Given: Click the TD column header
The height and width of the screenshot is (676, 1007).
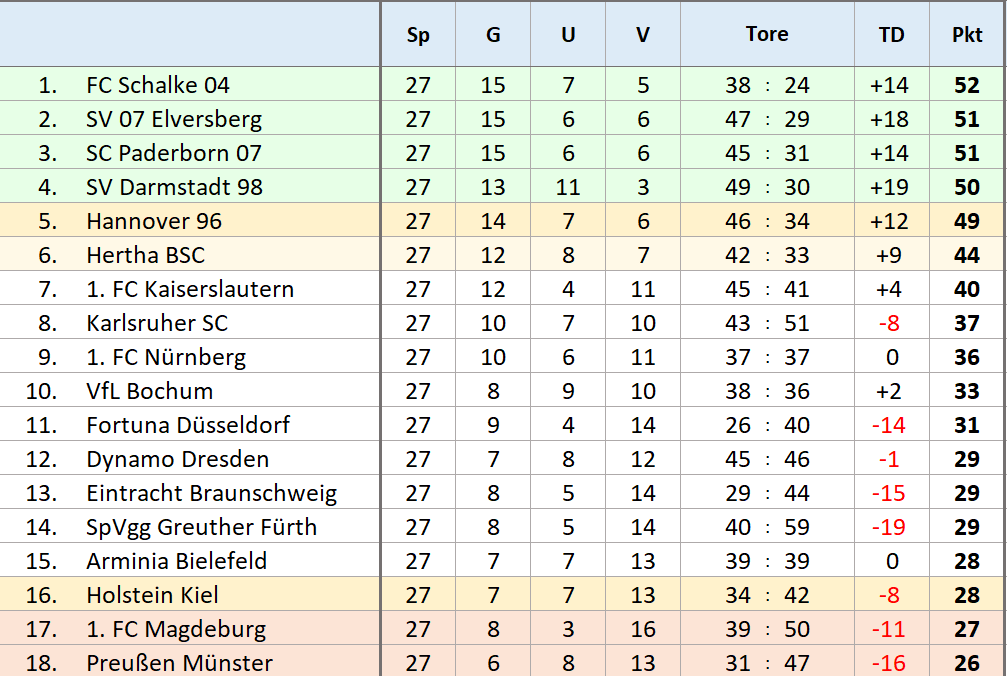Looking at the screenshot, I should pos(891,35).
